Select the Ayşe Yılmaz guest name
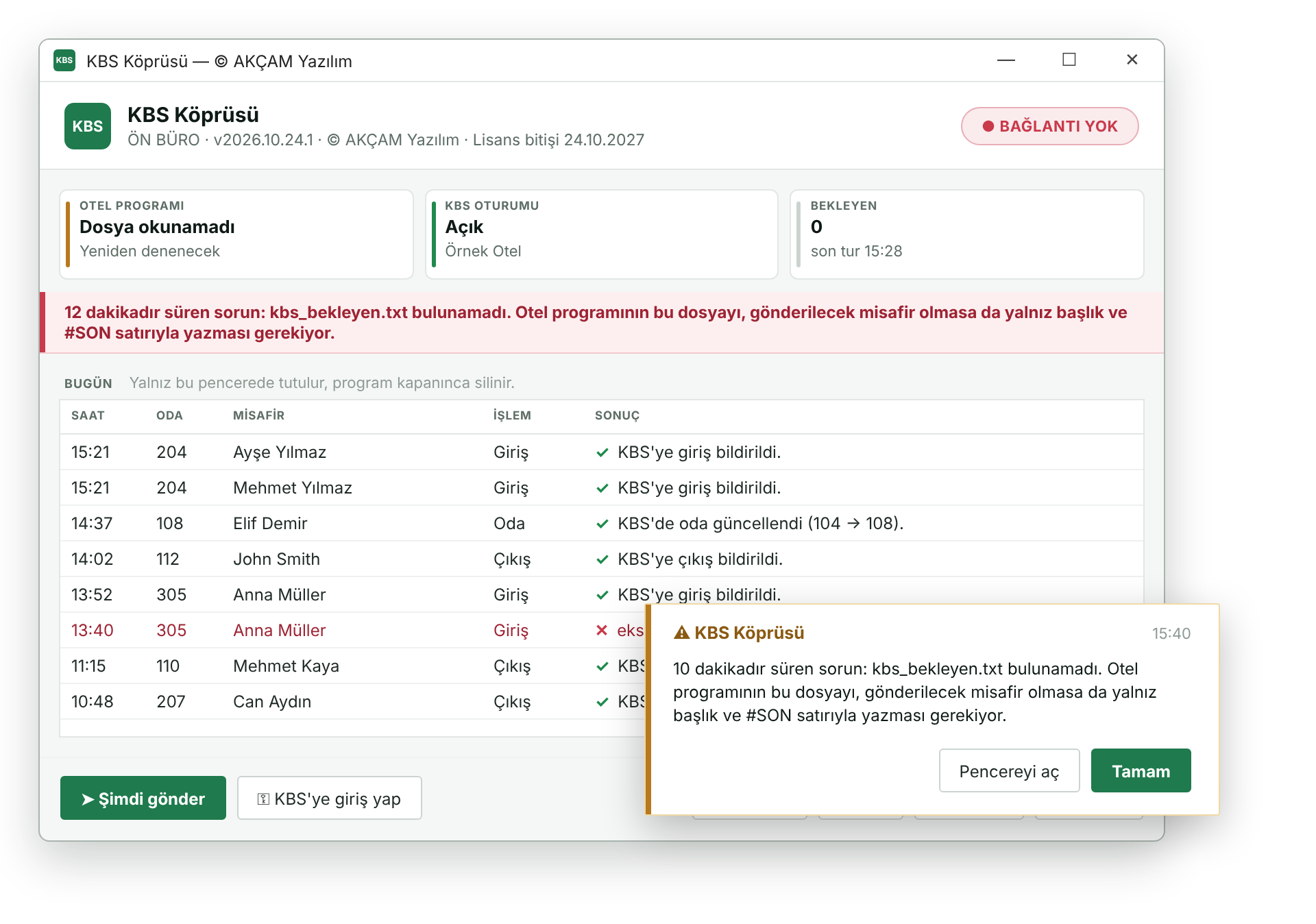The width and height of the screenshot is (1316, 924). (280, 452)
